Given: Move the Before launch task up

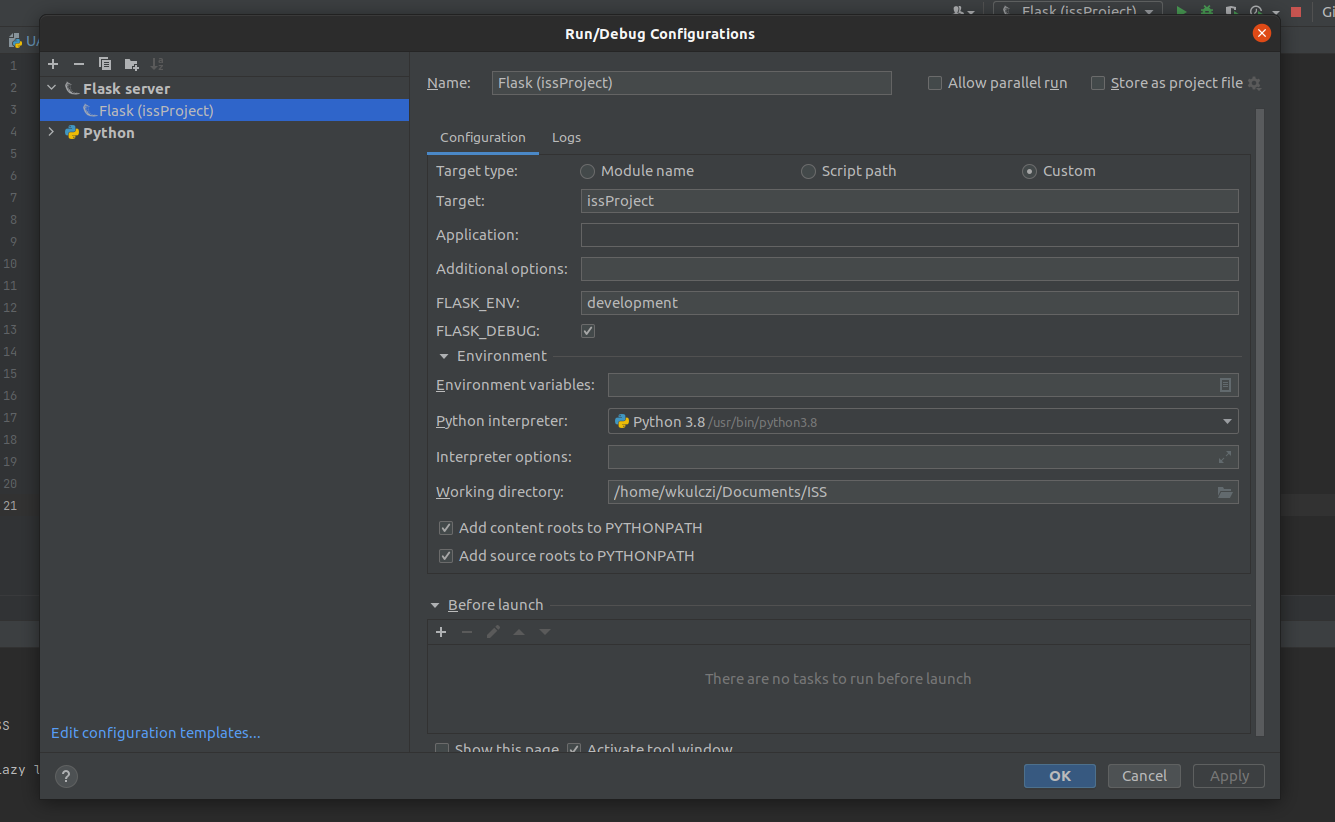Looking at the screenshot, I should pyautogui.click(x=519, y=632).
